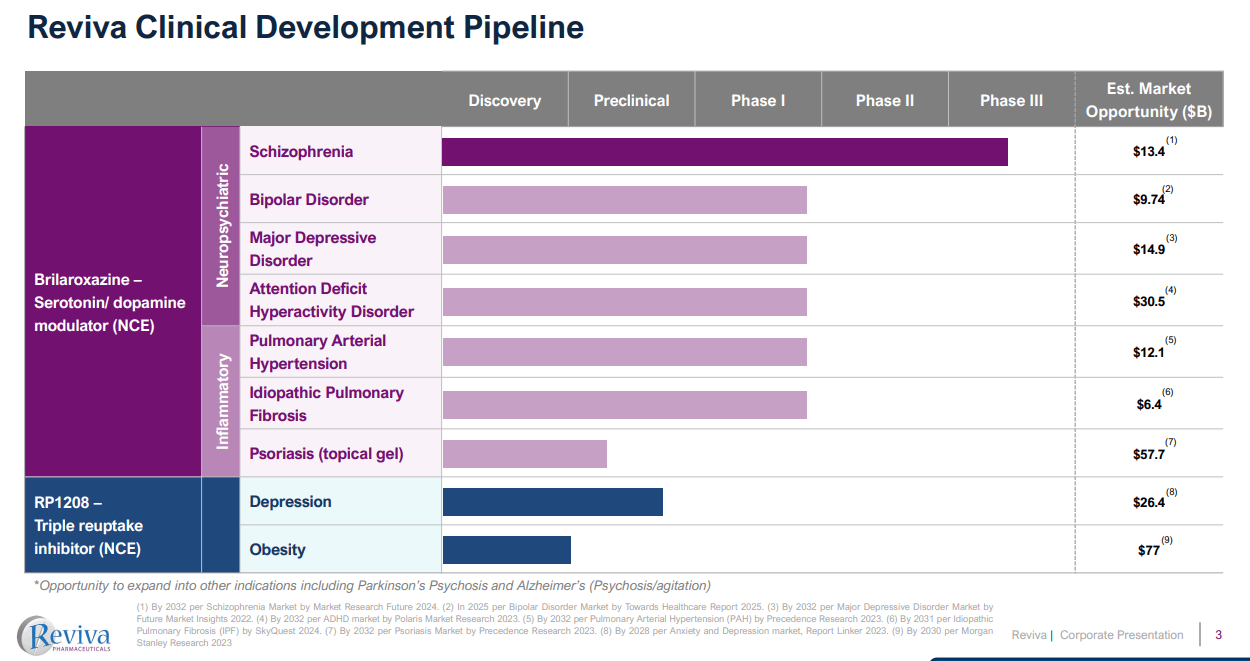The image size is (1250, 661).
Task: Click the Est. Market Opportunity ($B) header
Action: pyautogui.click(x=1149, y=100)
